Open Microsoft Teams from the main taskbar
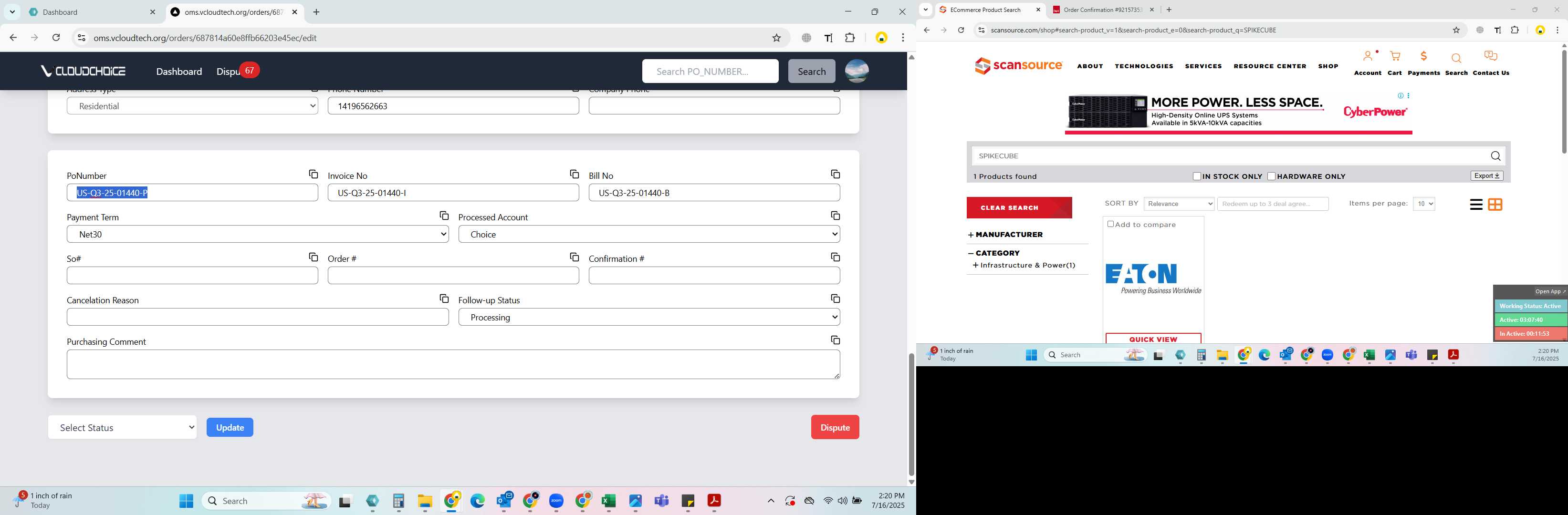The image size is (1568, 515). tap(662, 500)
